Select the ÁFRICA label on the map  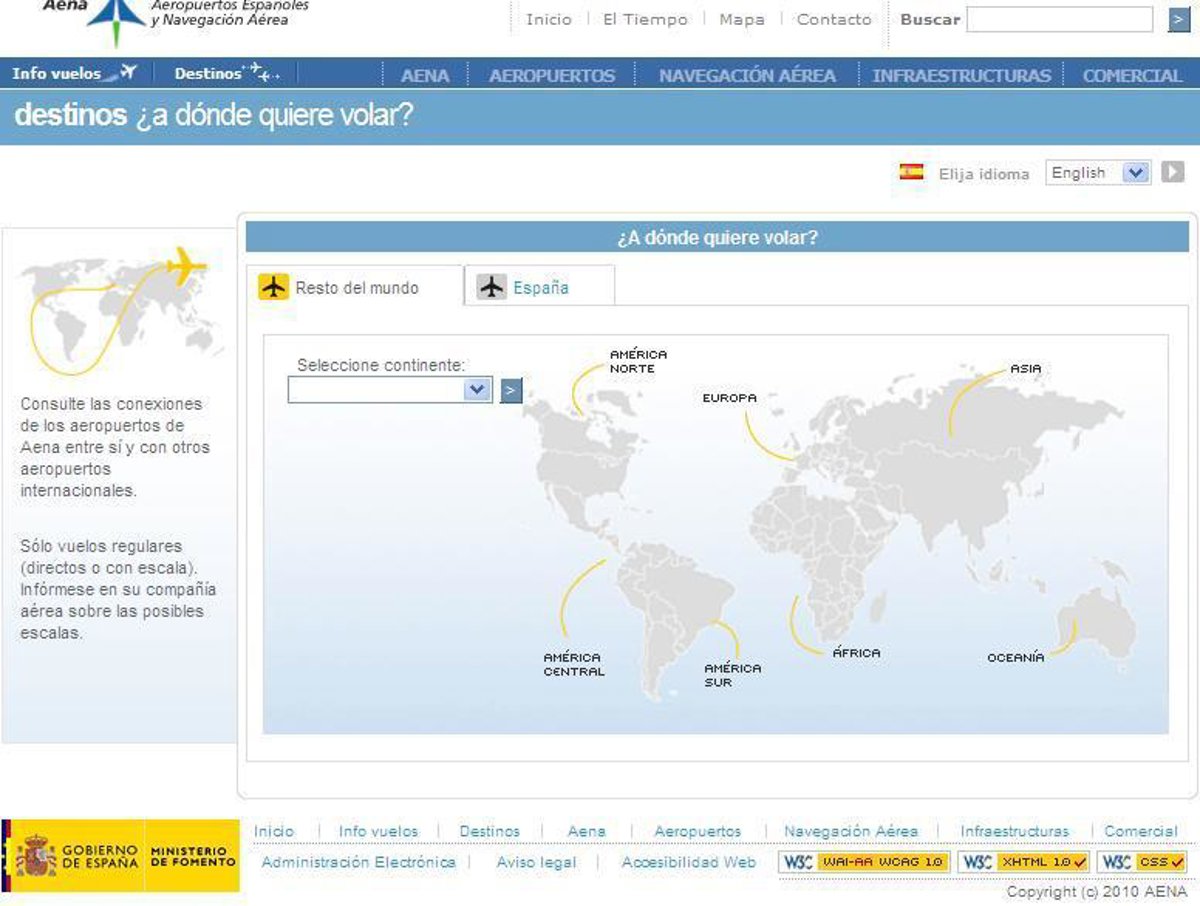tap(857, 653)
